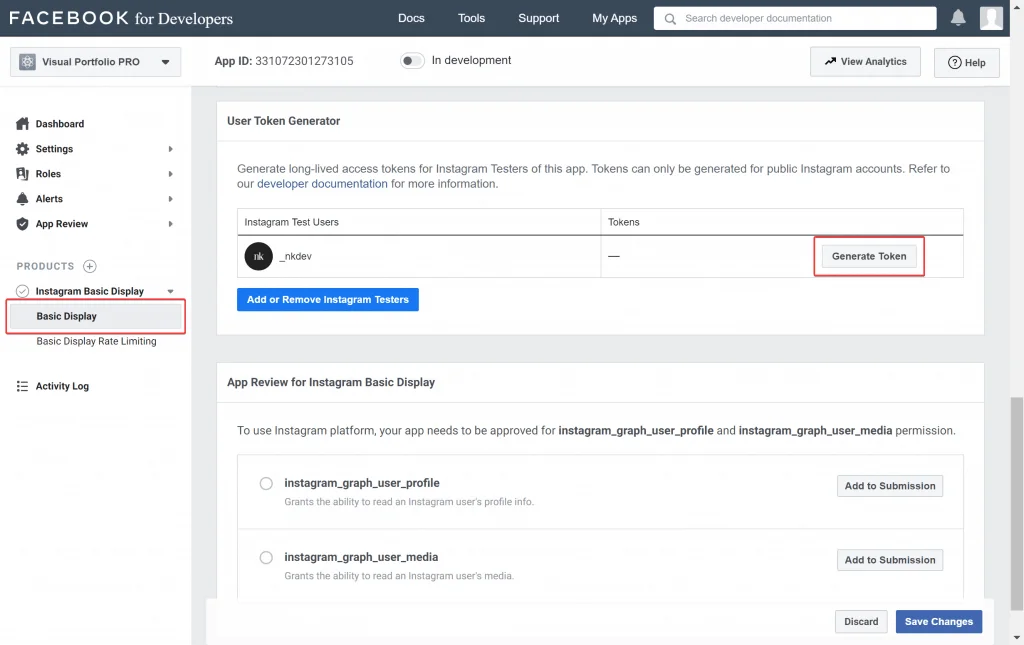Add a product with the plus icon
Viewport: 1024px width, 645px height.
tap(90, 266)
